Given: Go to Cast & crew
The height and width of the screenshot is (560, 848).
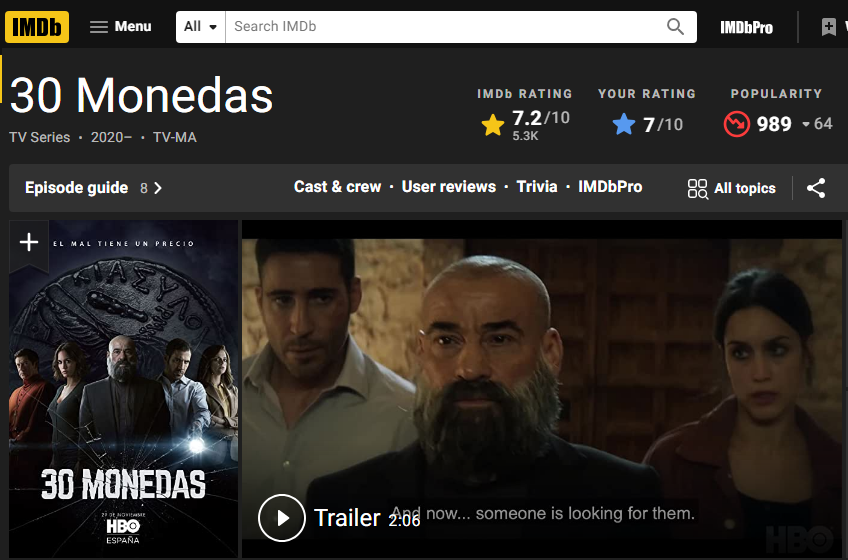Looking at the screenshot, I should pyautogui.click(x=337, y=187).
